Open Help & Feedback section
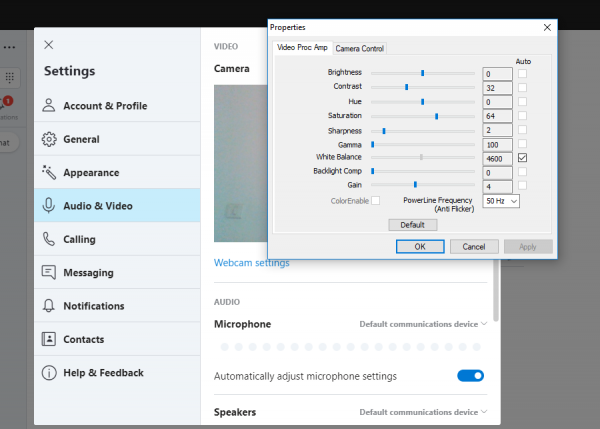600x429 pixels. pos(117,372)
